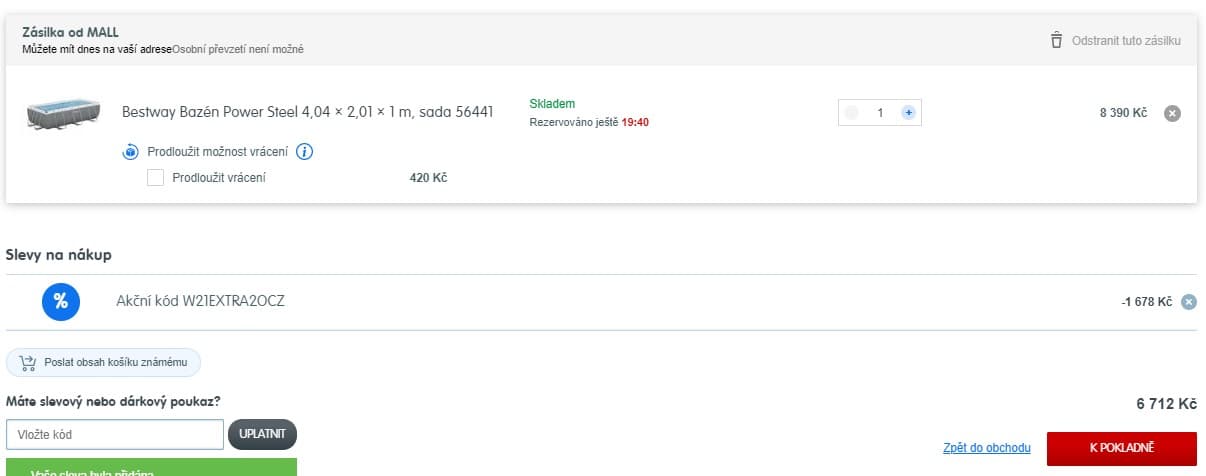Follow the Zpět do obchodu link
The image size is (1206, 476).
pos(986,448)
